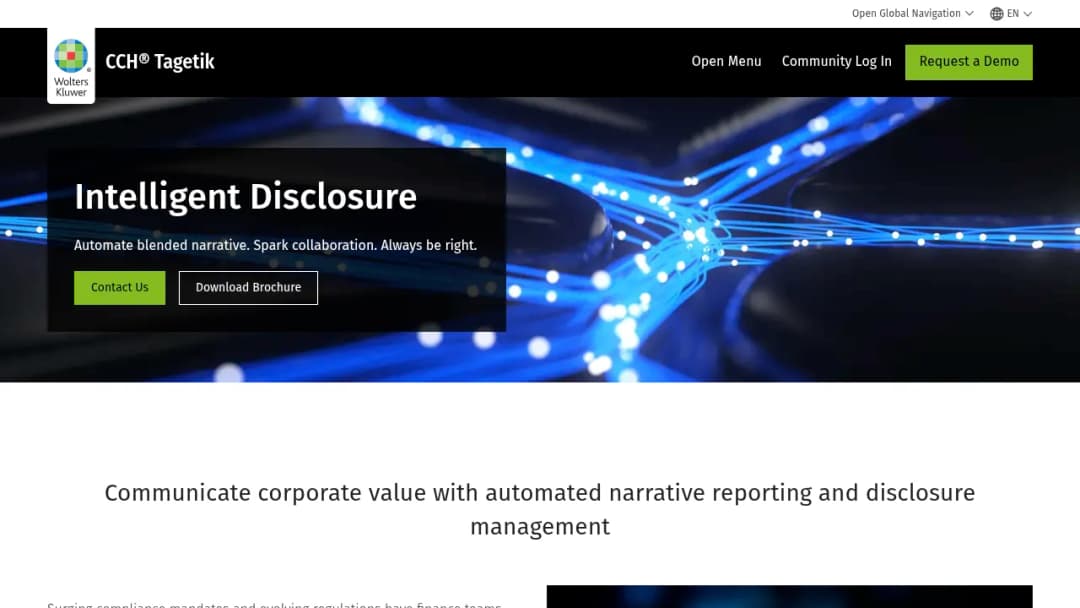Click Open Menu in header
Image resolution: width=1080 pixels, height=608 pixels.
[726, 61]
